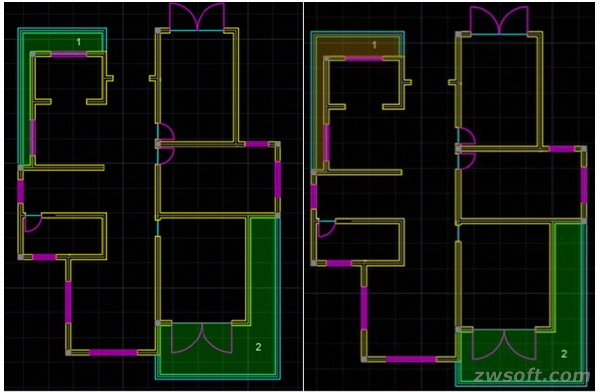Select top double door of left plan

[x=197, y=17]
